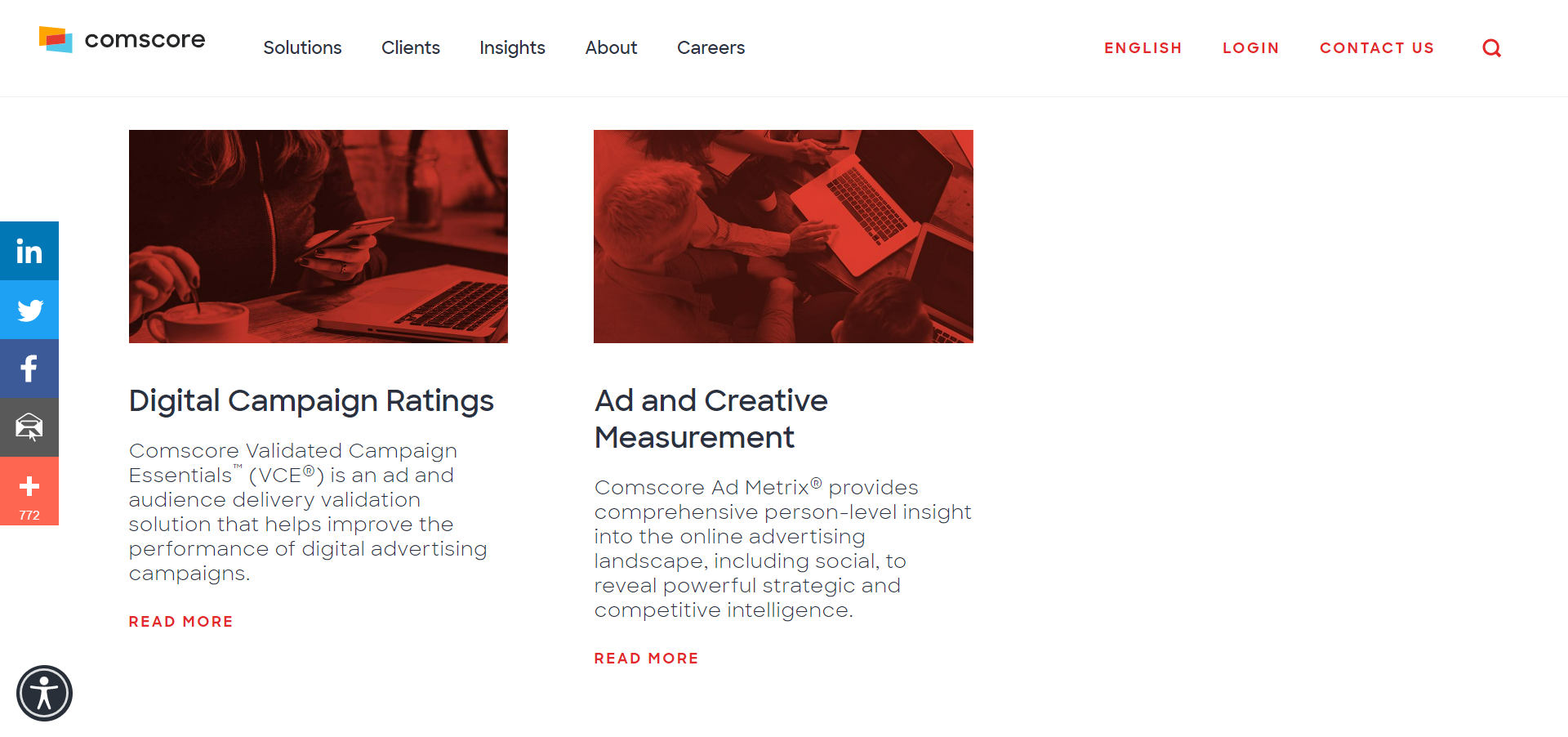Click the CONTACT US link
Viewport: 1568px width, 737px height.
(x=1377, y=48)
